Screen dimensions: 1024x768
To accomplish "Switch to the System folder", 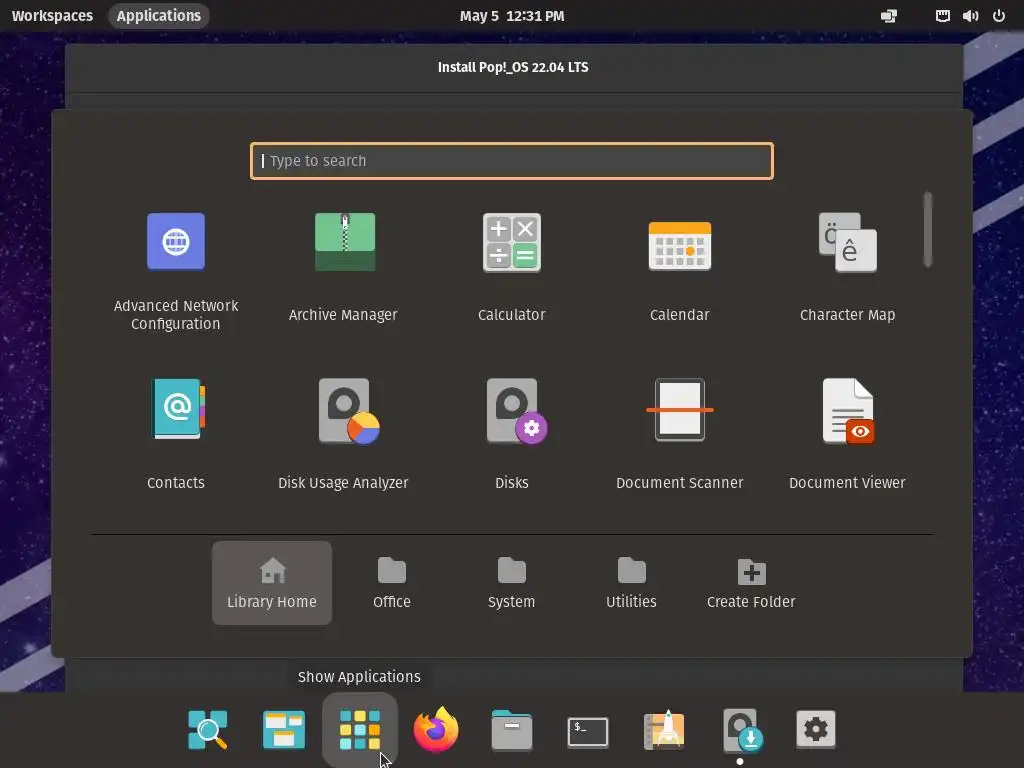I will coord(511,583).
